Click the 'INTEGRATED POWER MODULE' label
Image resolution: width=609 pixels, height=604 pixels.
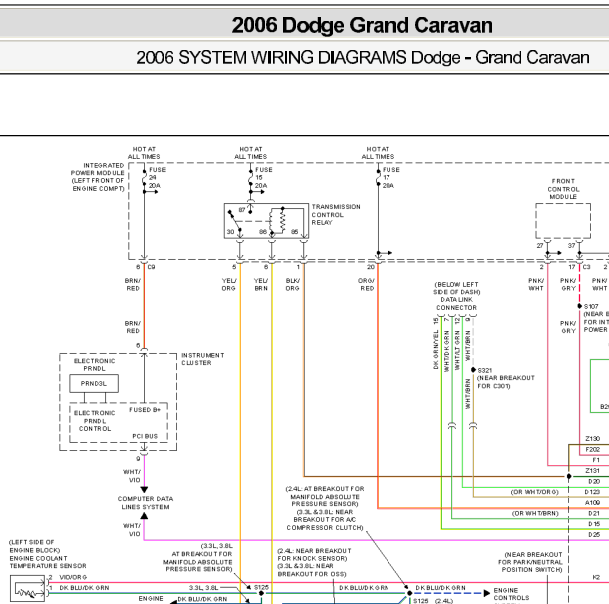click(x=98, y=177)
